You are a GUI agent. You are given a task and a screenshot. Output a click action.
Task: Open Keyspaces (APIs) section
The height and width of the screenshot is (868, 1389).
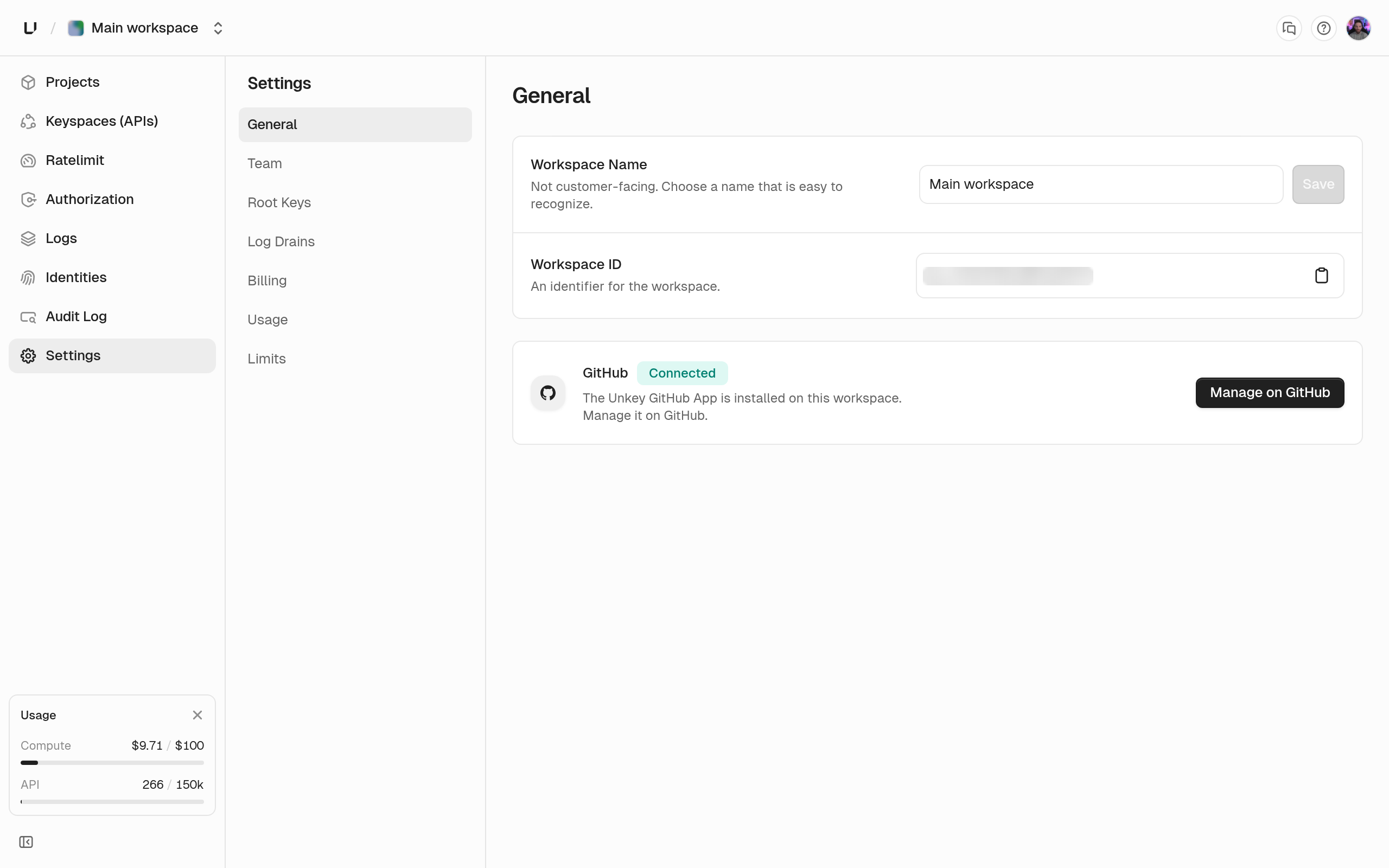tap(112, 121)
